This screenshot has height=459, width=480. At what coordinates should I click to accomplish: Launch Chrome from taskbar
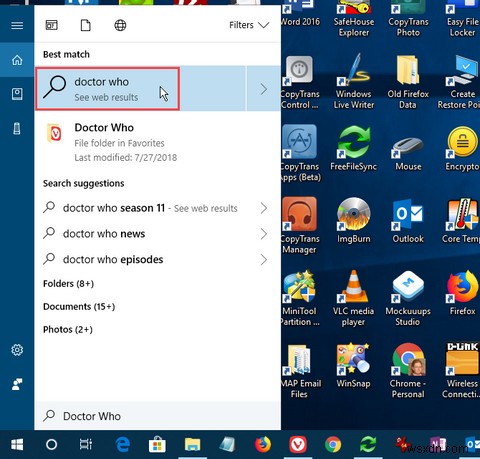coord(333,444)
